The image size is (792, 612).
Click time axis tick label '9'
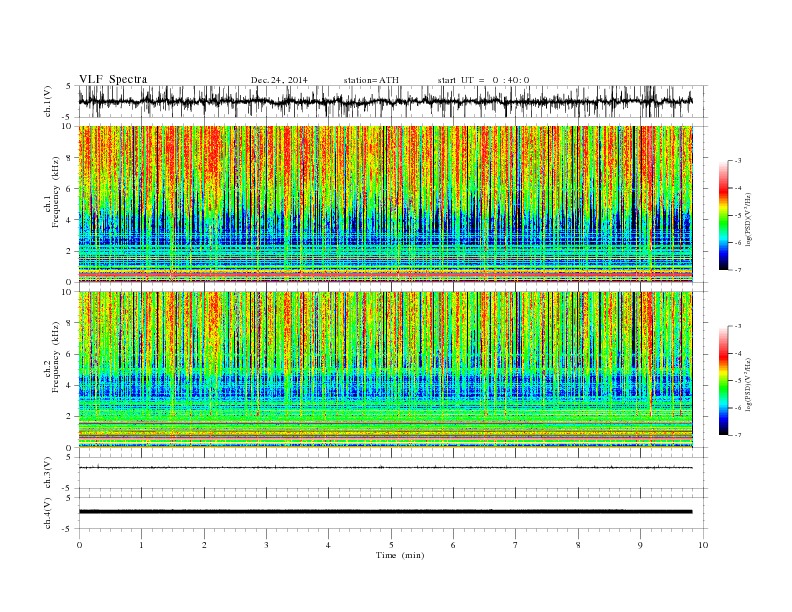640,545
